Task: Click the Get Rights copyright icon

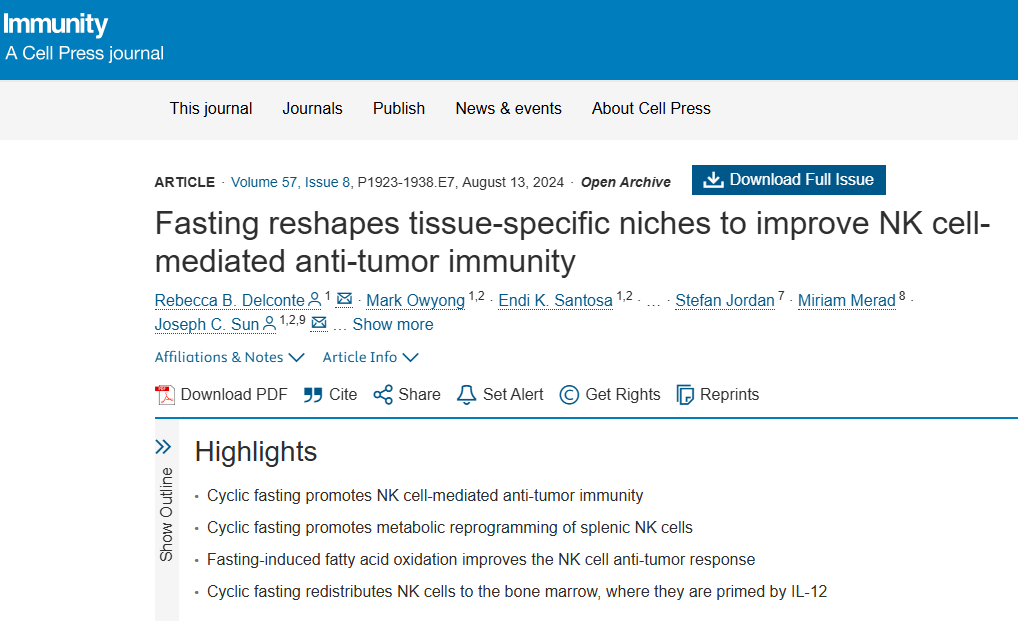Action: (x=569, y=395)
